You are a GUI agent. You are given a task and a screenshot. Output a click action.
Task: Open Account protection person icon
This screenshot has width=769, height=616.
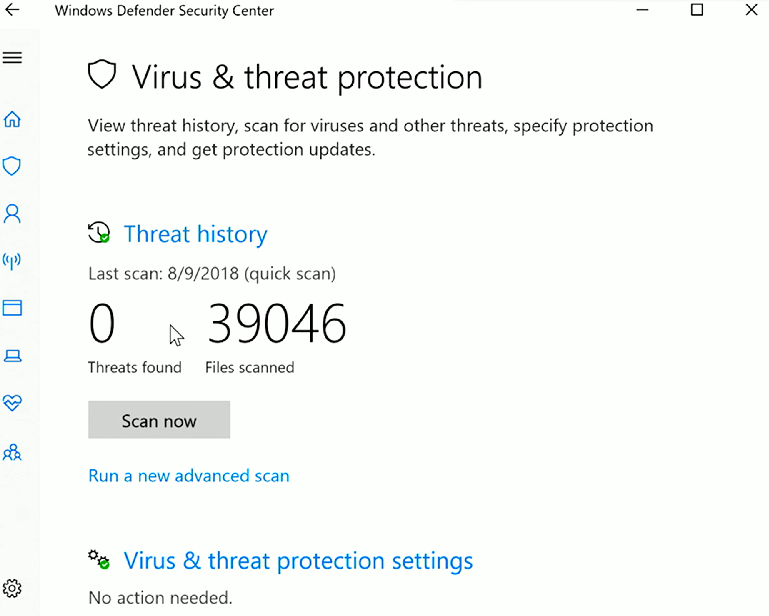pyautogui.click(x=12, y=214)
